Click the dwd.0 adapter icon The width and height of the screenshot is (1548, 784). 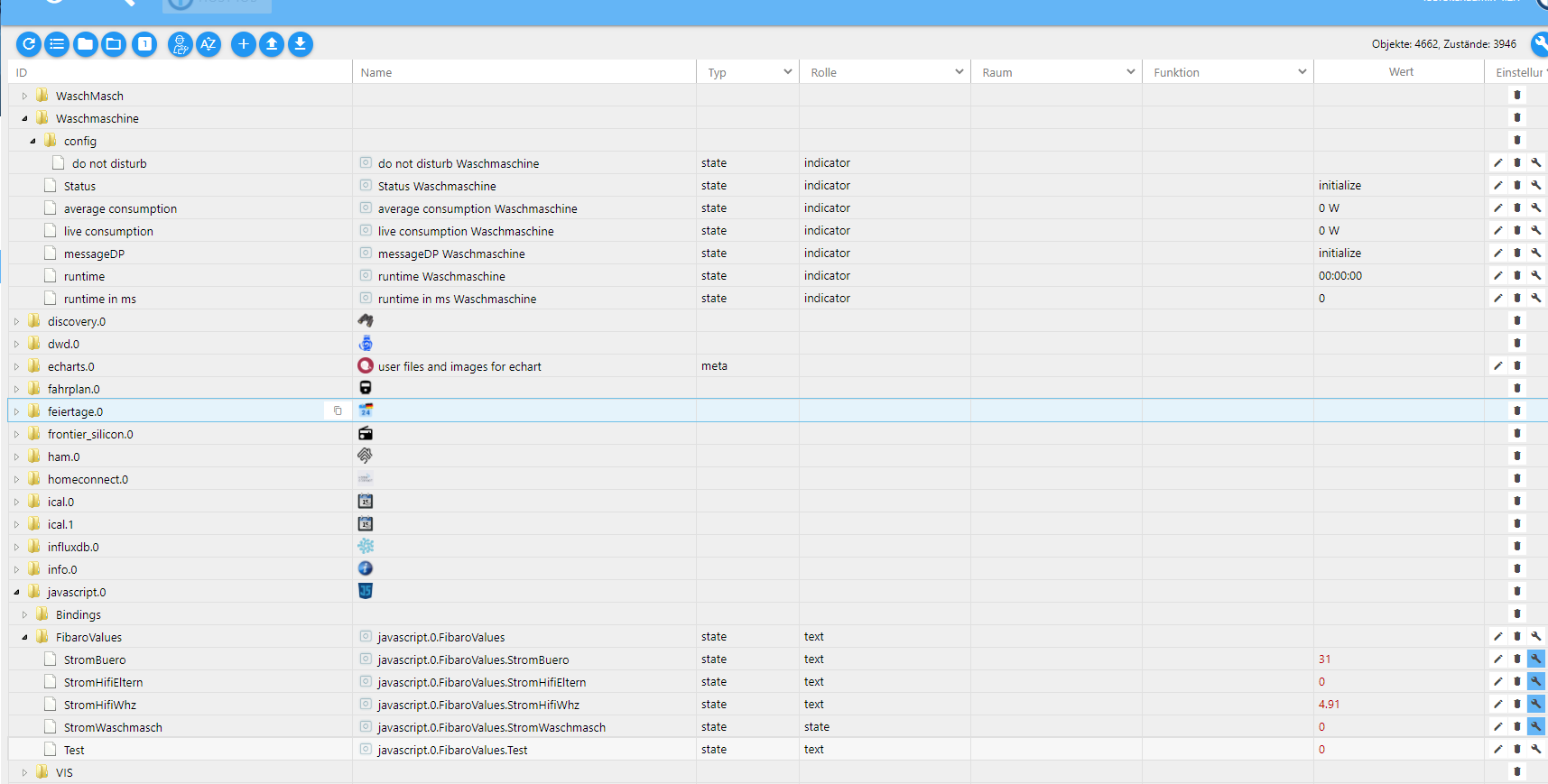click(x=366, y=344)
